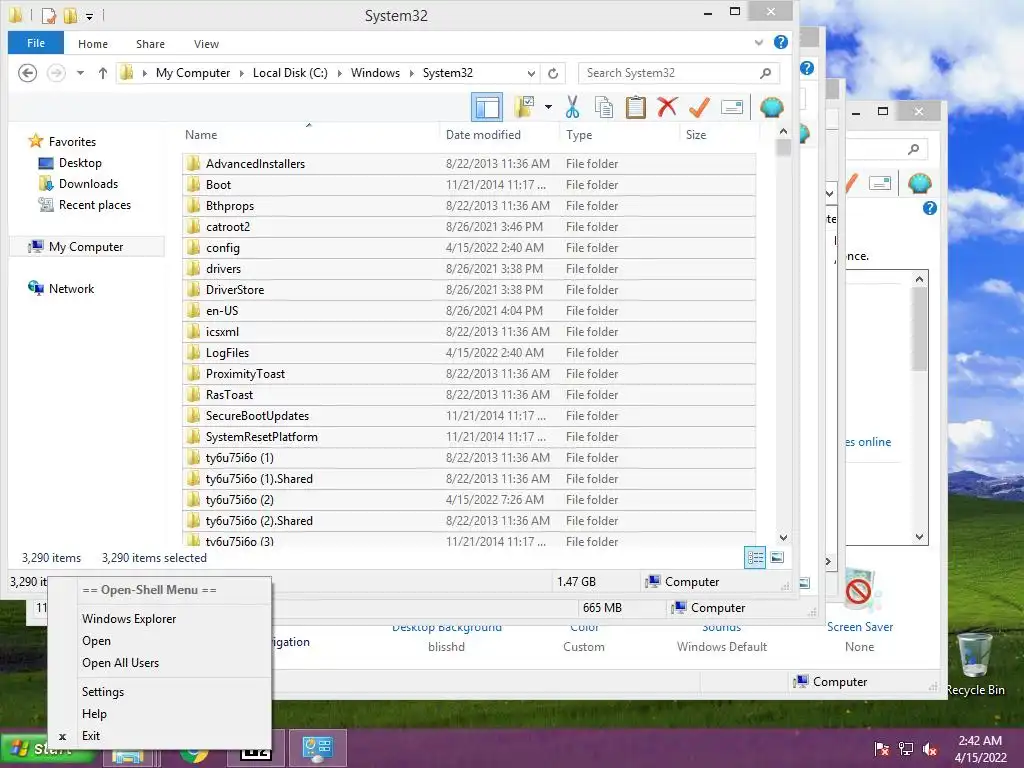Select Downloads in the navigation pane
This screenshot has height=768, width=1024.
coord(78,184)
